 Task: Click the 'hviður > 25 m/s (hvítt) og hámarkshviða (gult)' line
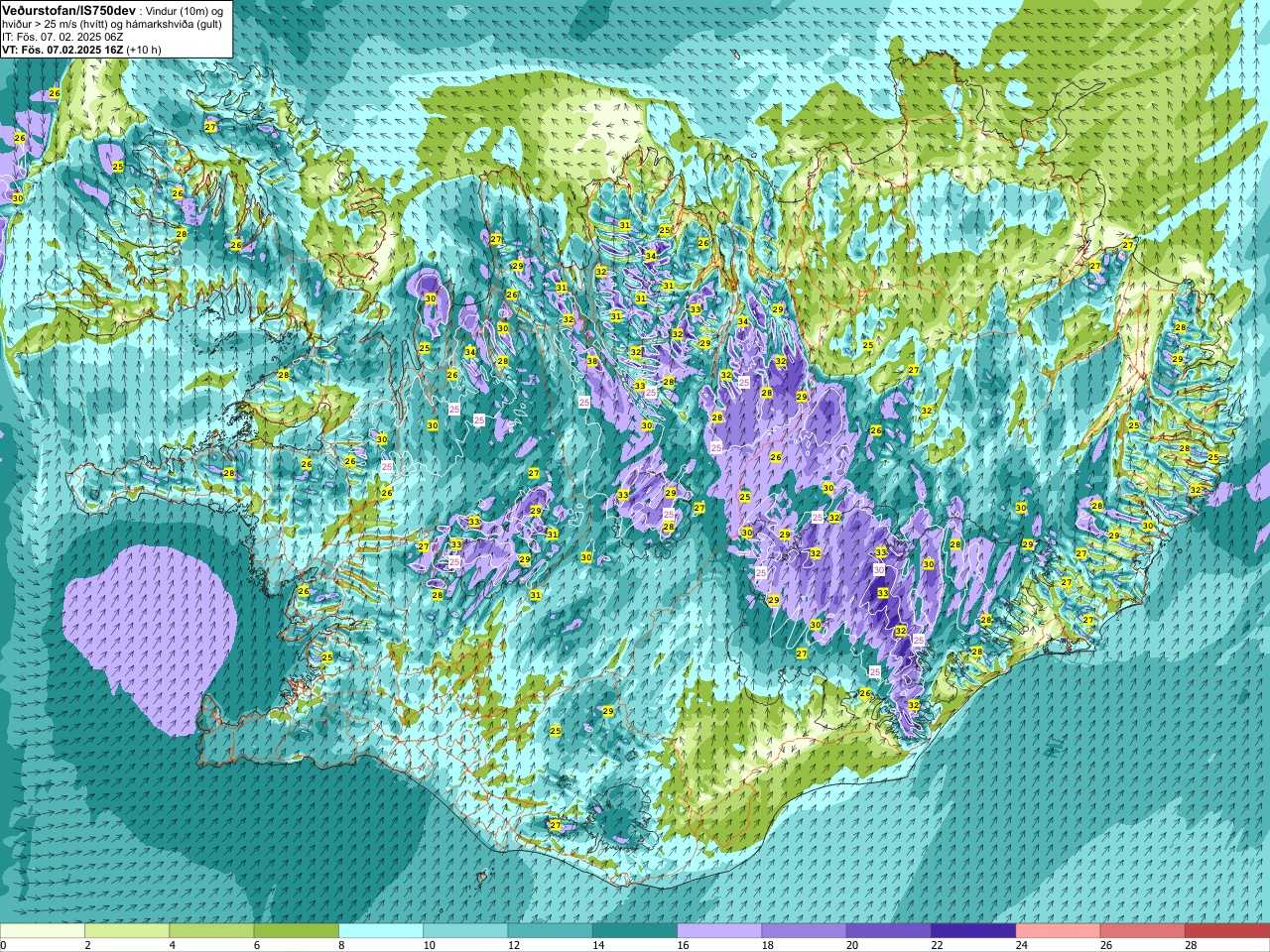click(112, 23)
